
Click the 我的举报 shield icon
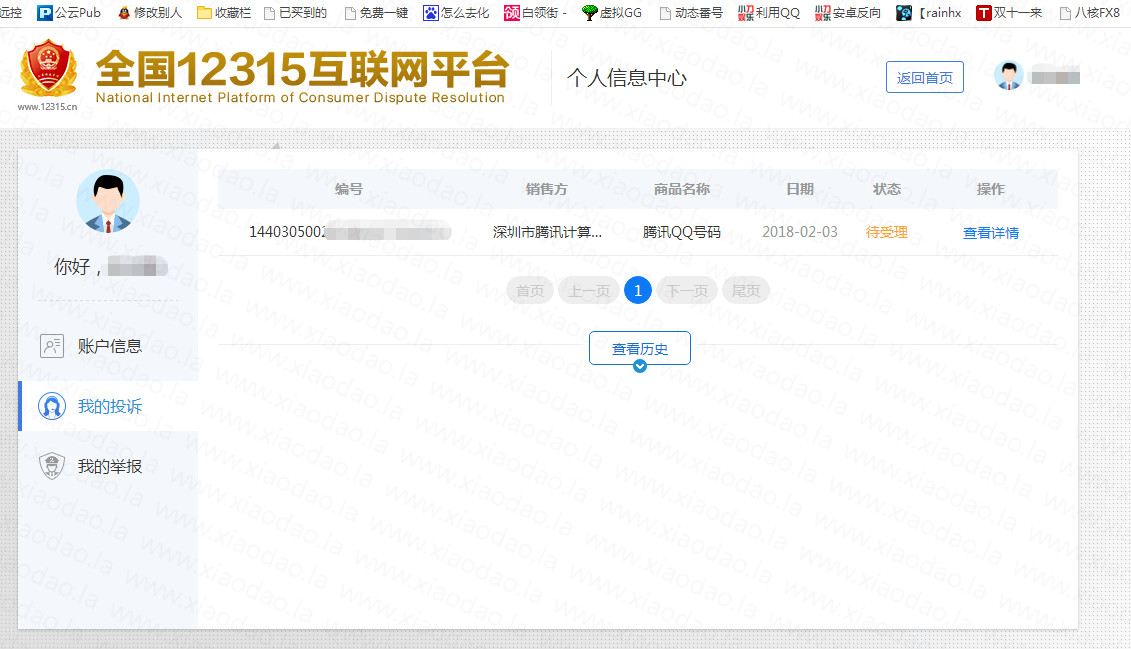[52, 466]
